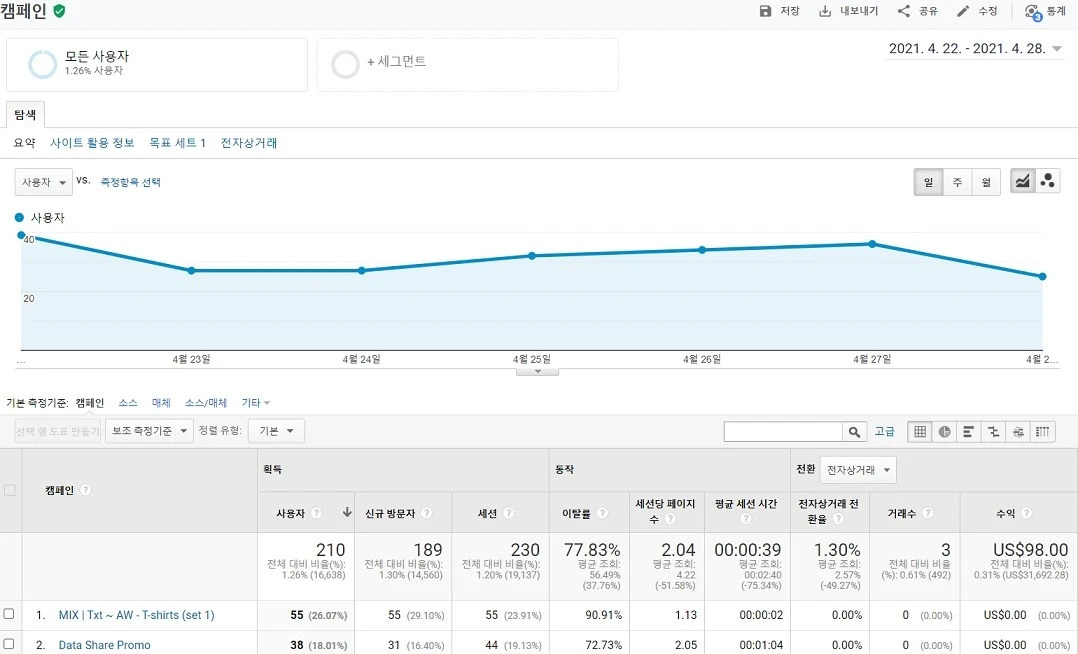
Task: Open the 고급 advanced filter link
Action: click(x=884, y=431)
